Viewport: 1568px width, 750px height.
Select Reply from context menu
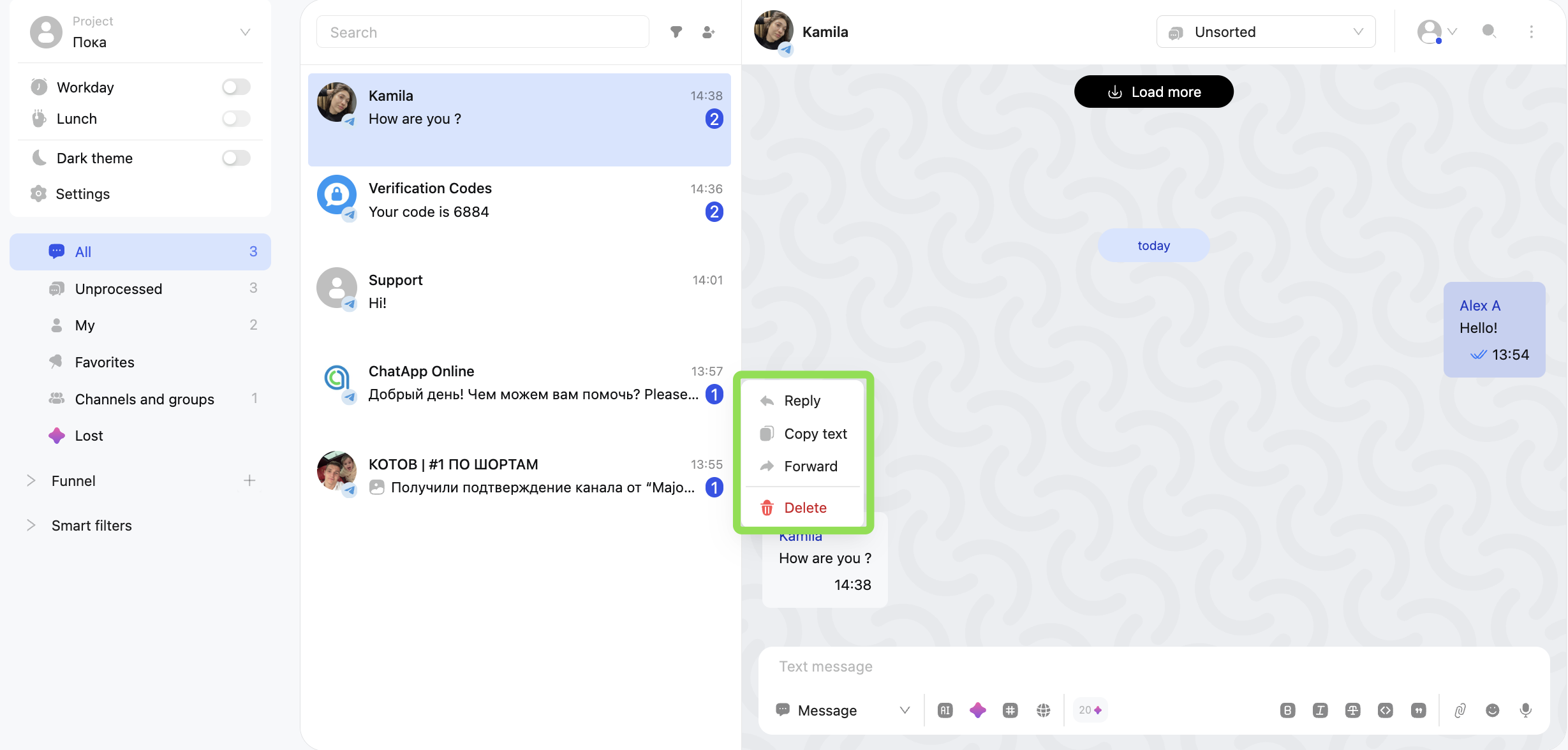(802, 401)
